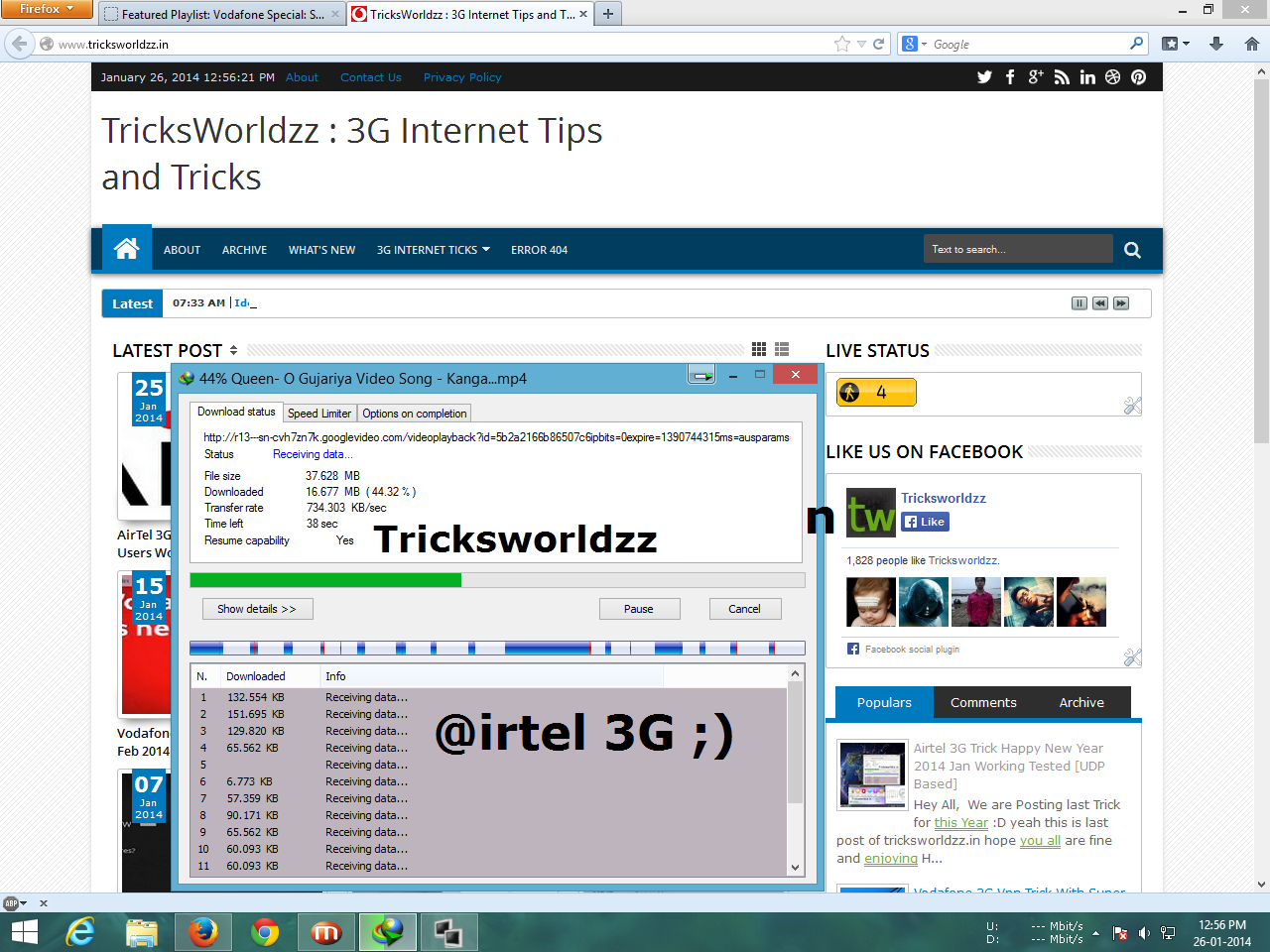
Task: Click the green download progress bar
Action: (x=497, y=580)
